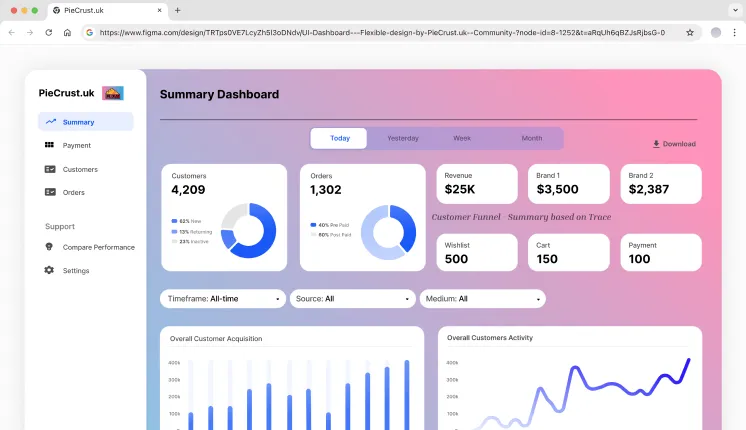Click the PieCrust.uk logo image
The width and height of the screenshot is (746, 430).
113,93
